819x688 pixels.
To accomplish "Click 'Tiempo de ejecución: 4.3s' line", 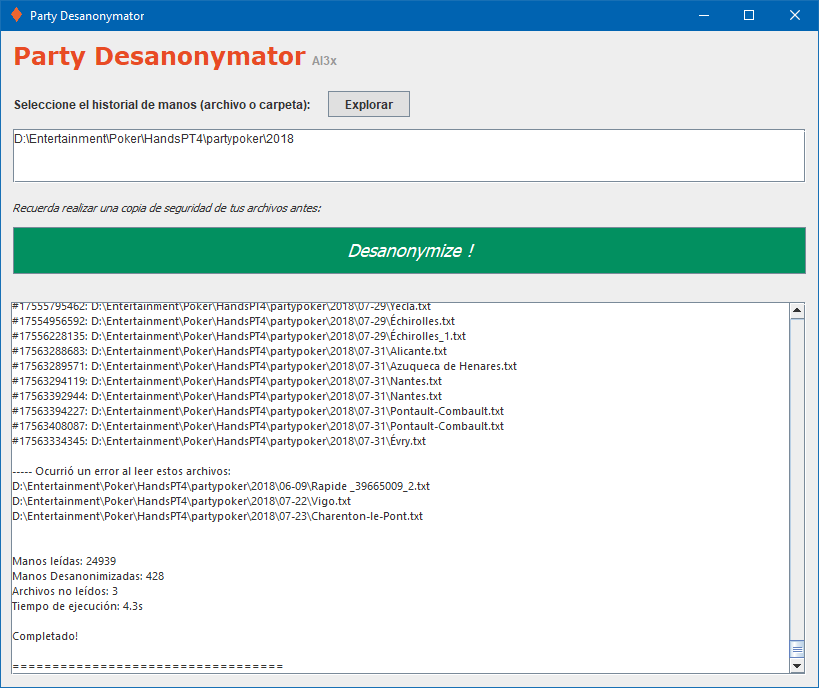I will pyautogui.click(x=77, y=607).
